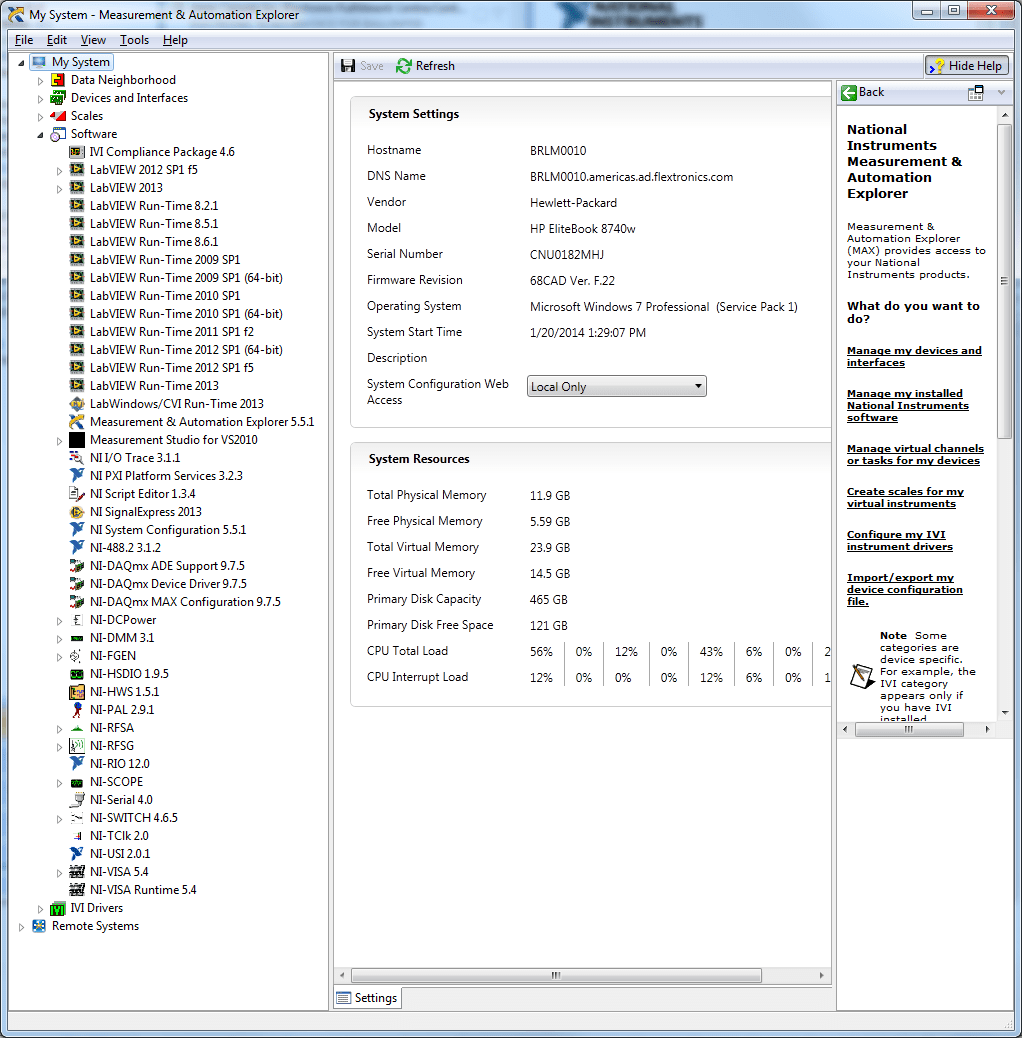
Task: Expand the NI-DCPower tree node
Action: point(59,620)
